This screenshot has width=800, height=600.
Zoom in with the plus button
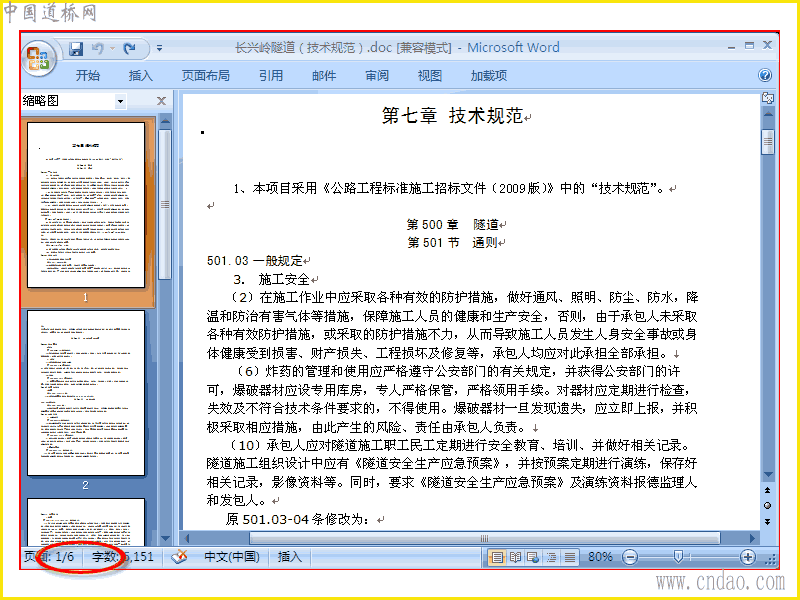click(747, 557)
